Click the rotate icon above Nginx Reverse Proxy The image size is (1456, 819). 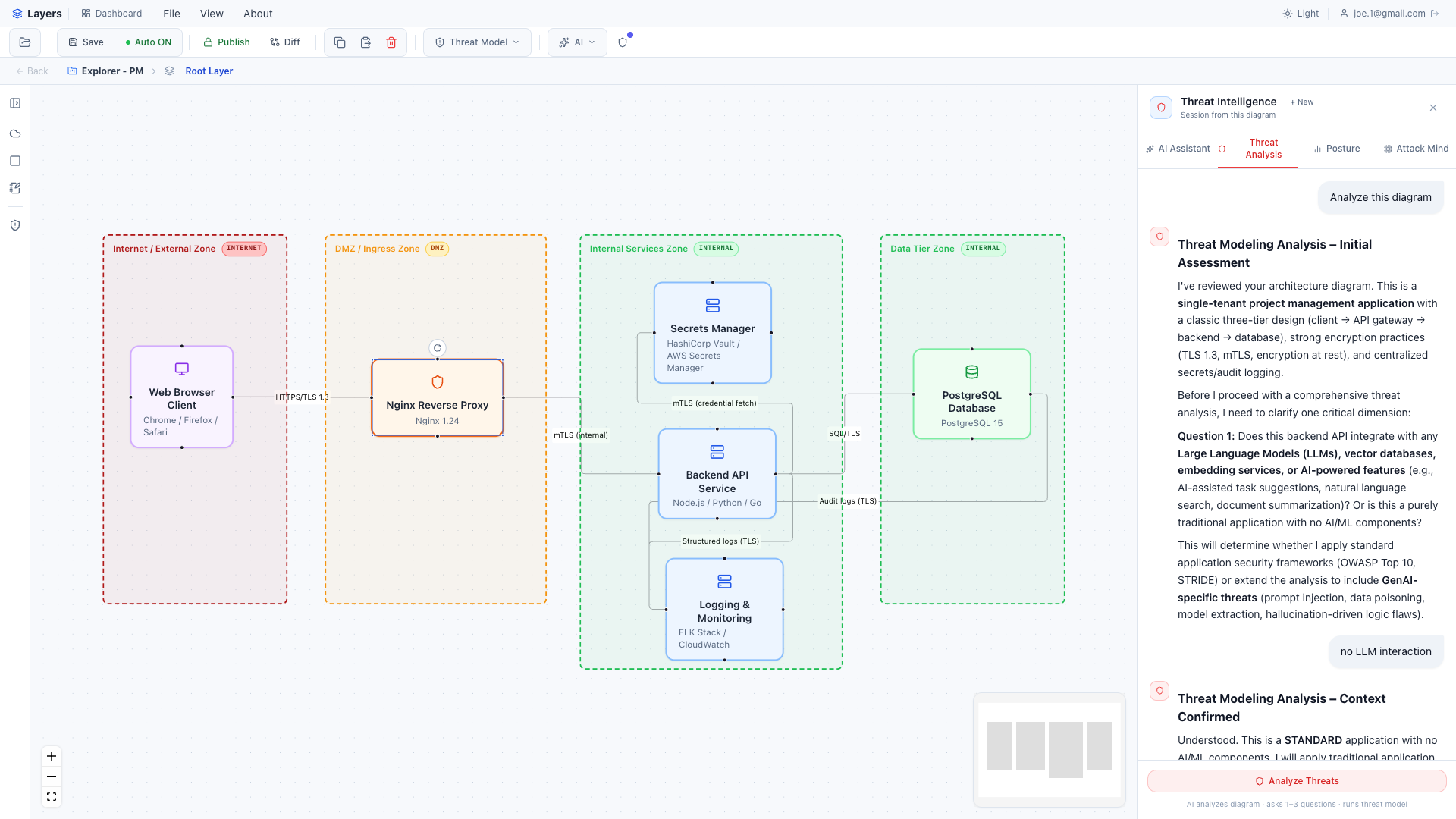(438, 348)
